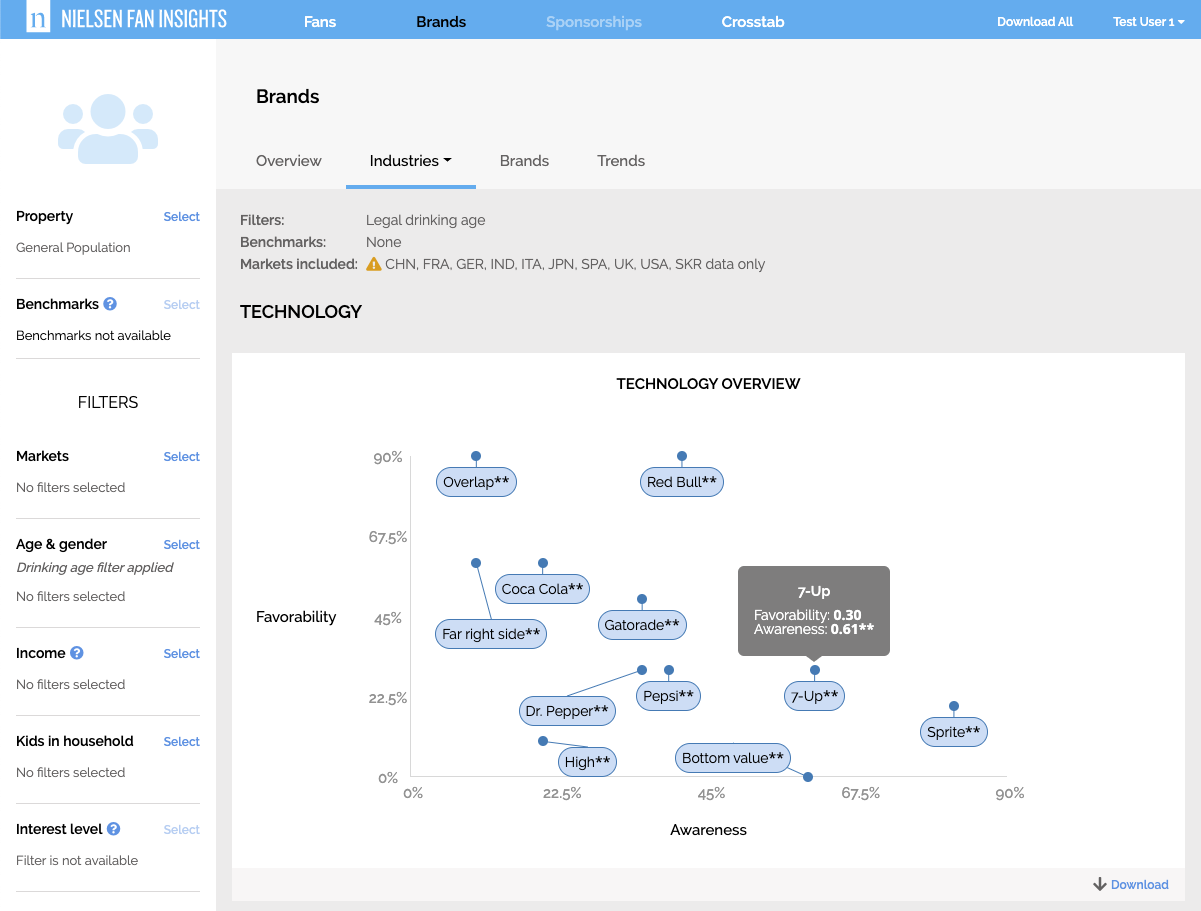The width and height of the screenshot is (1201, 911).
Task: Click the warning triangle beside markets included
Action: click(x=373, y=264)
